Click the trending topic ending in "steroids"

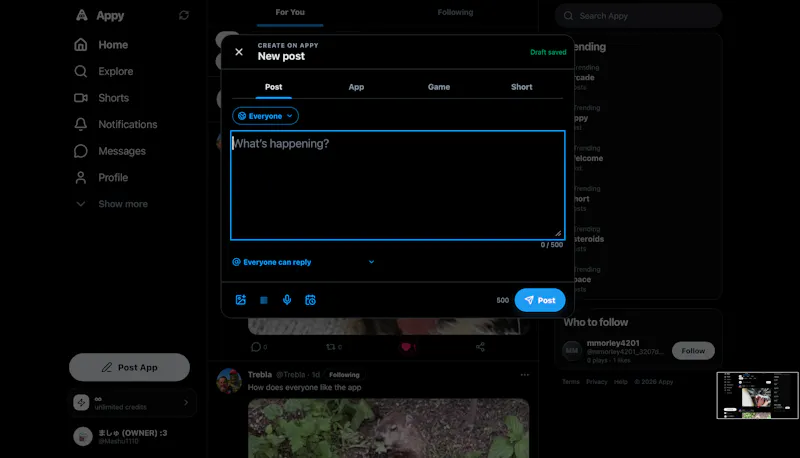[x=588, y=239]
